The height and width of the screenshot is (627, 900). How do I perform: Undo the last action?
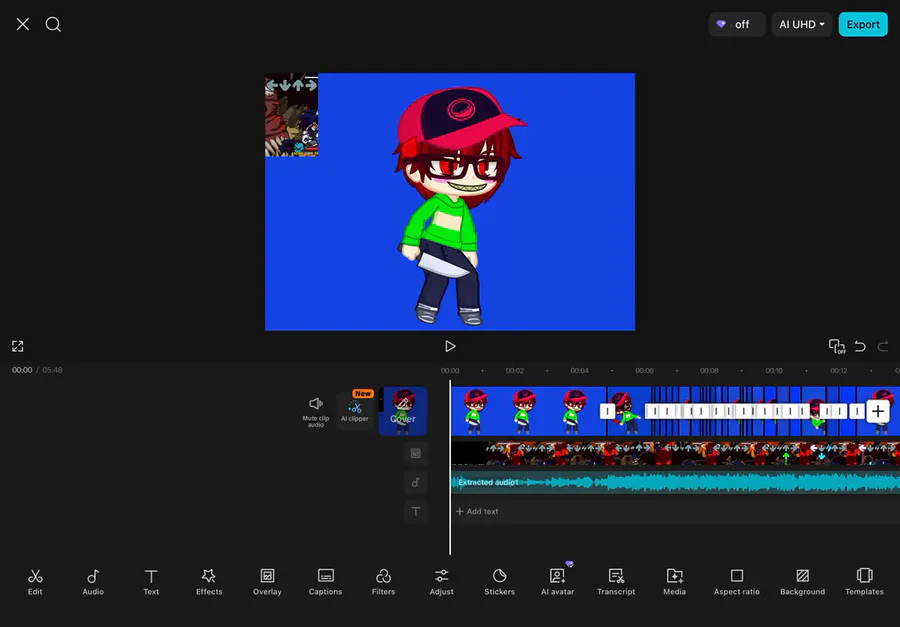coord(860,346)
